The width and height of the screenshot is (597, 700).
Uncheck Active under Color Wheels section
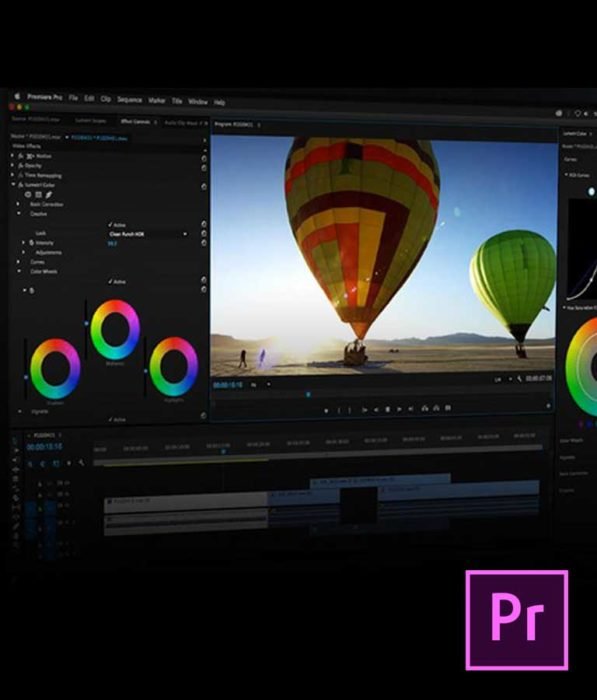(x=110, y=282)
